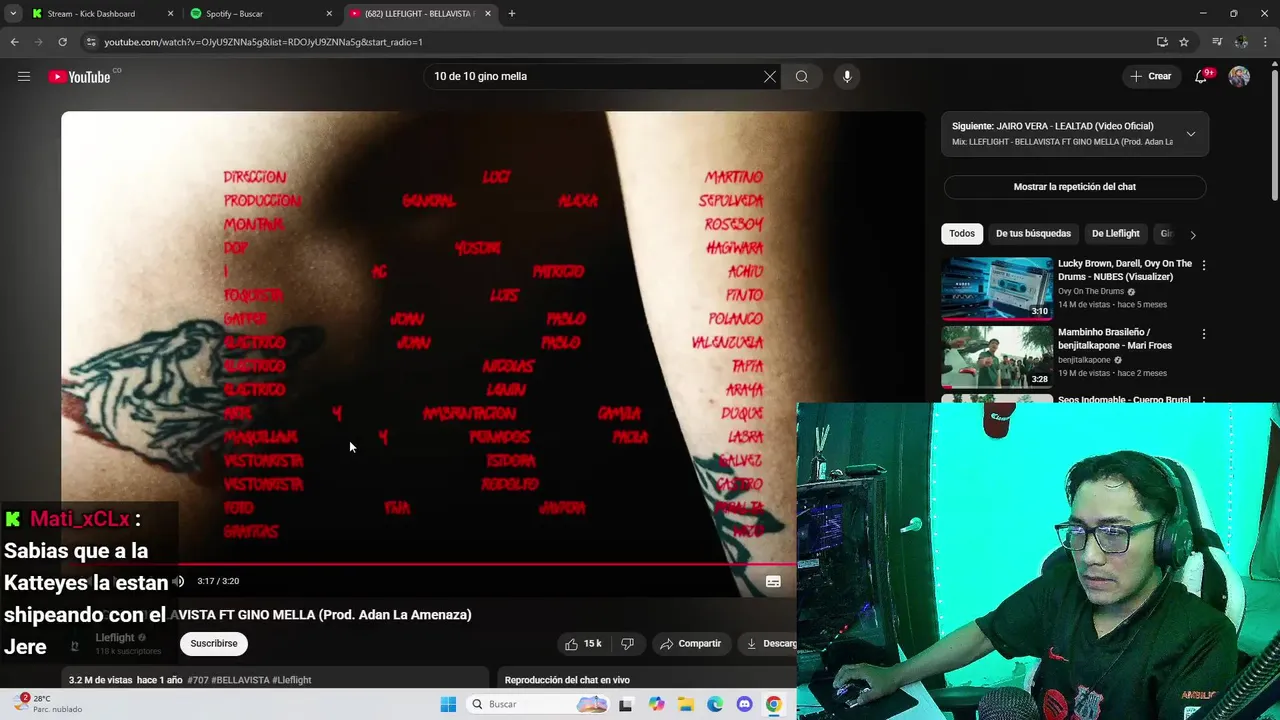The image size is (1280, 720).
Task: Go to YouTube home via logo
Action: [79, 77]
